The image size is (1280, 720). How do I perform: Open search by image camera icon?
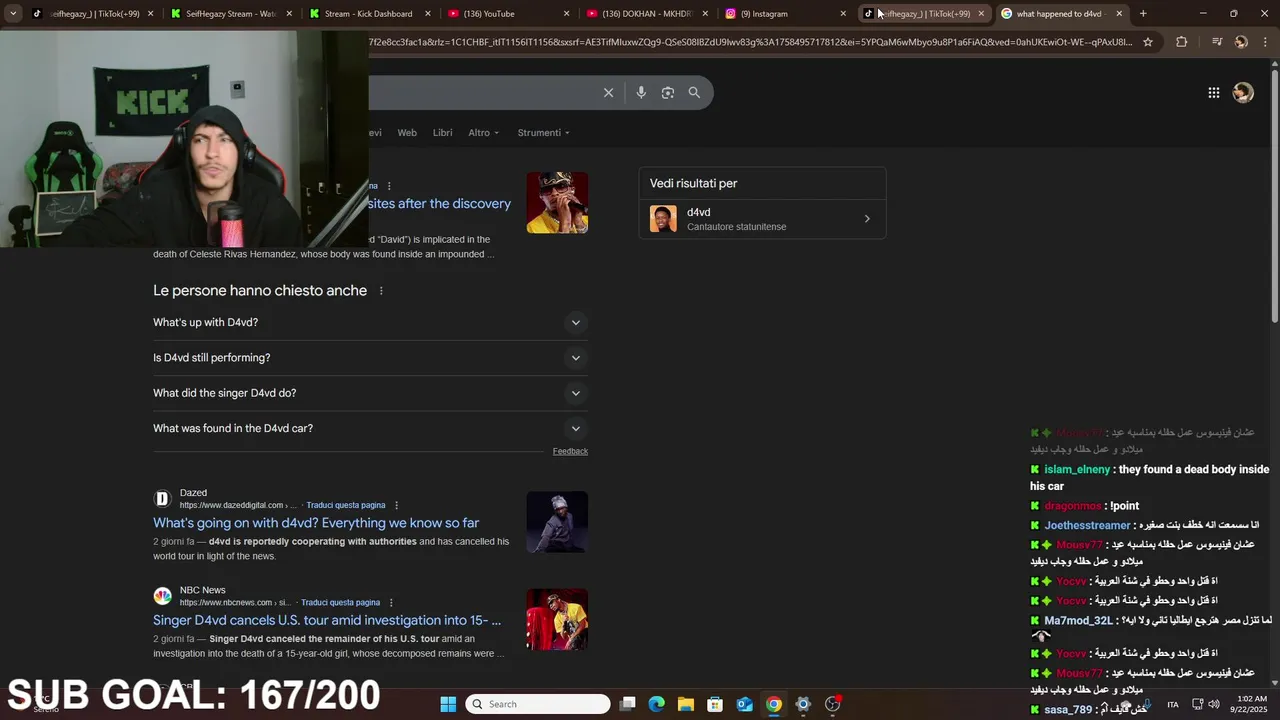668,92
